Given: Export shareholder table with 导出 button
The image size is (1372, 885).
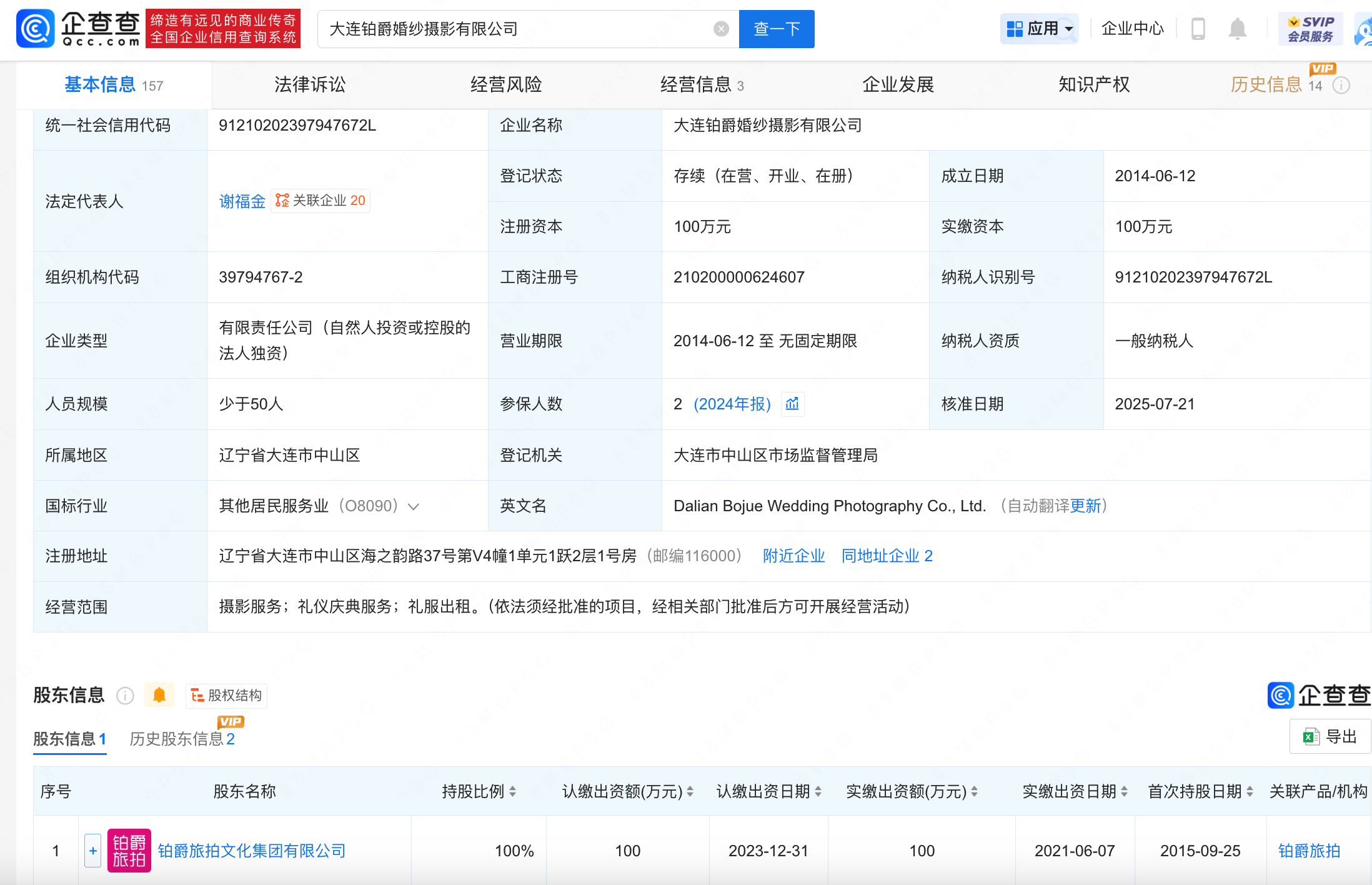Looking at the screenshot, I should (1330, 737).
